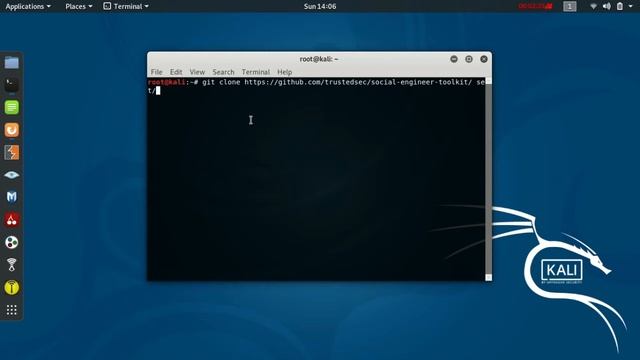The width and height of the screenshot is (640, 360).
Task: Open the Terminal app menu in top bar
Action: click(126, 6)
